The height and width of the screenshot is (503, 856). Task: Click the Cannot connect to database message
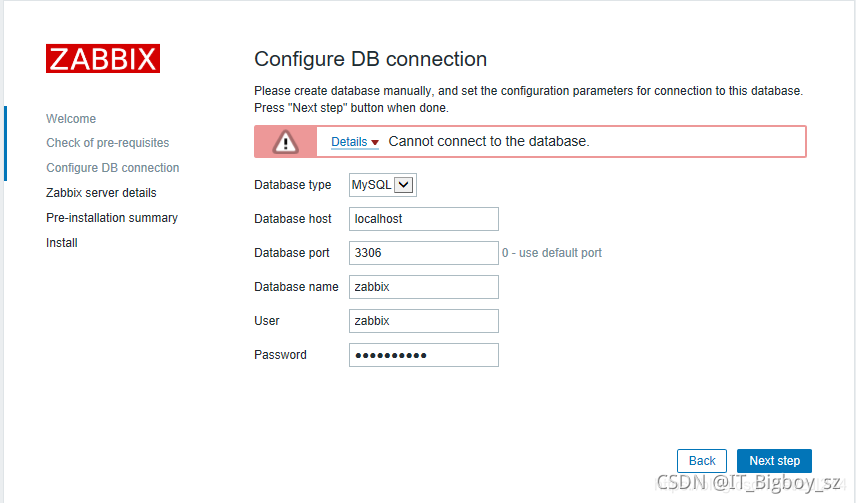coord(489,142)
